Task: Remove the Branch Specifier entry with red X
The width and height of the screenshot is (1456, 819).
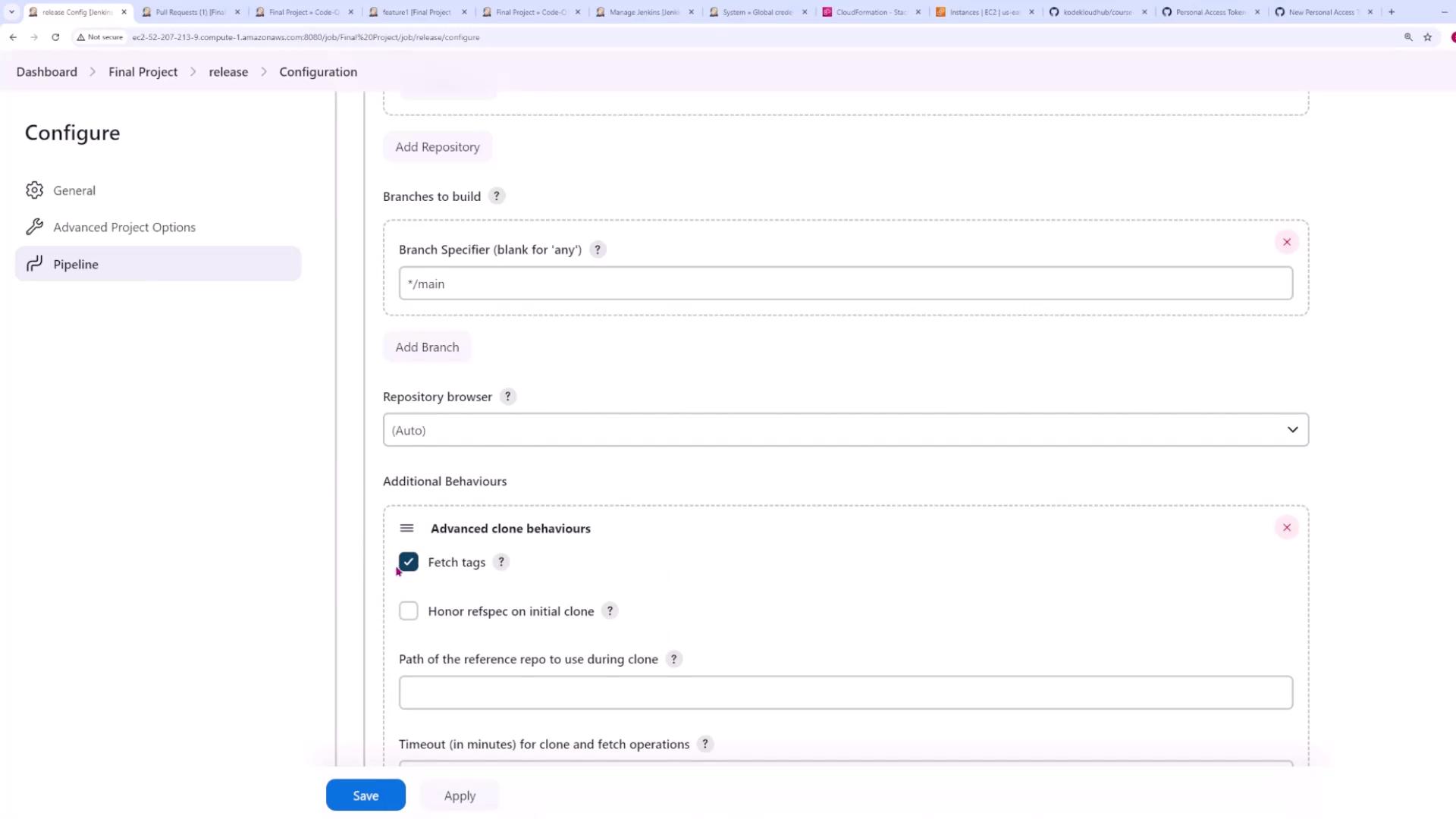Action: pos(1287,242)
